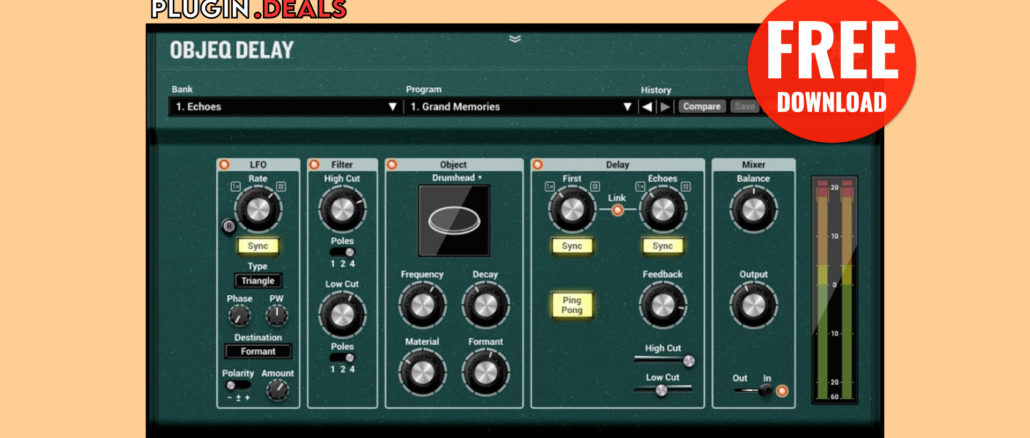This screenshot has width=1030, height=438.
Task: Click the Compare button
Action: tap(702, 106)
